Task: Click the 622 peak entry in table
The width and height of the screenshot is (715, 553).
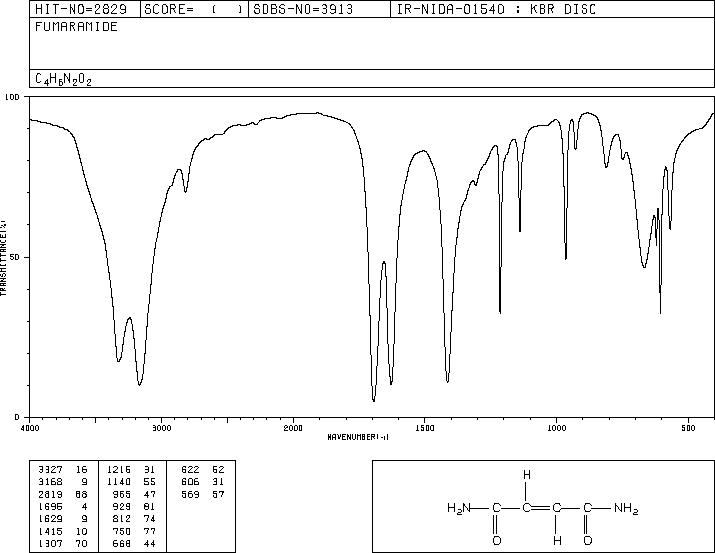Action: 191,470
